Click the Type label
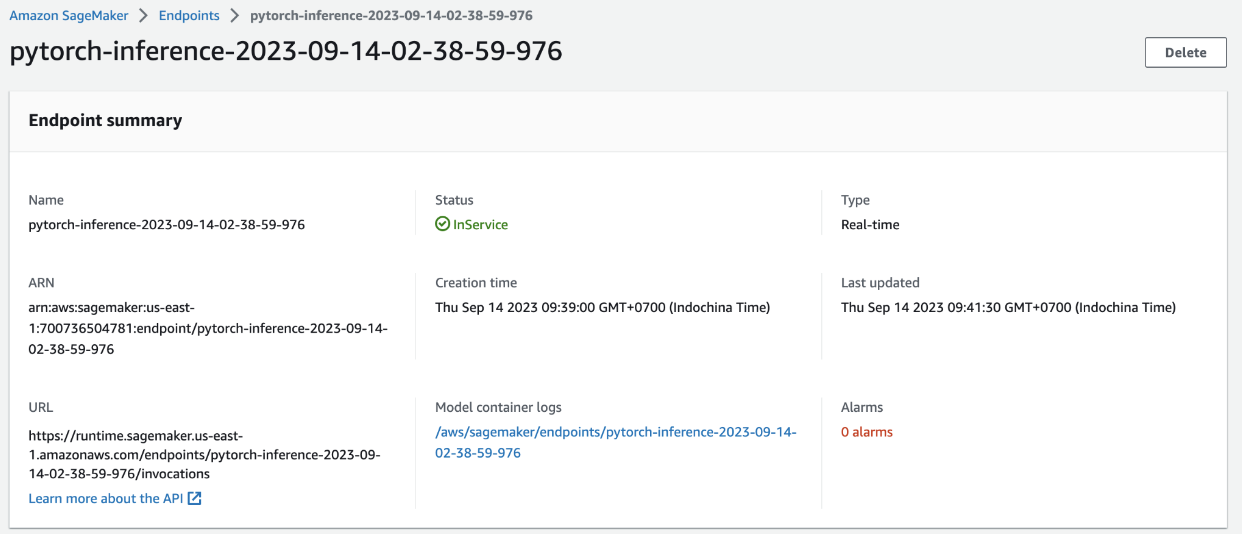Viewport: 1242px width, 534px height. pyautogui.click(x=855, y=200)
